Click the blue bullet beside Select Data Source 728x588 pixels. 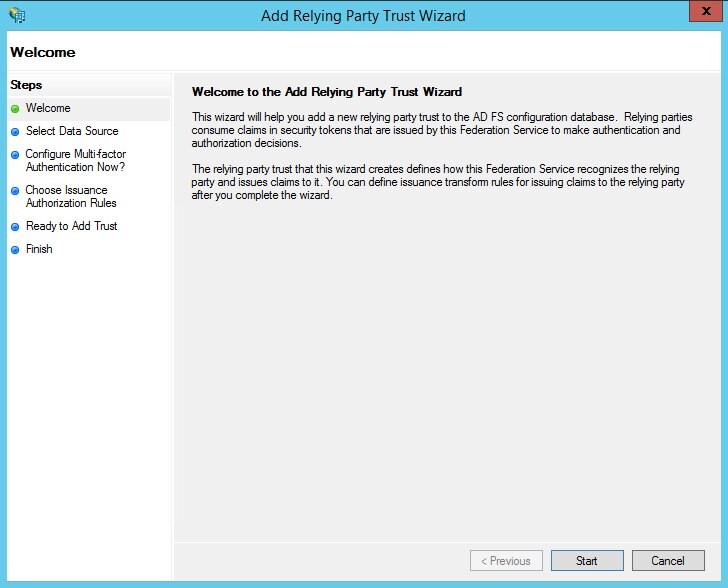click(15, 132)
